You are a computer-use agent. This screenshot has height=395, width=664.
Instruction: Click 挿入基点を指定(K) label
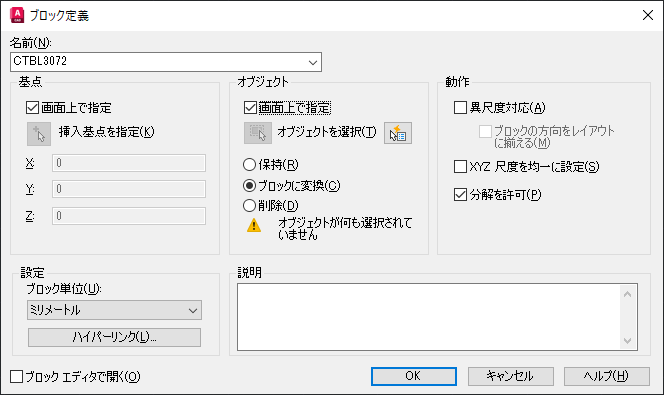[x=106, y=132]
